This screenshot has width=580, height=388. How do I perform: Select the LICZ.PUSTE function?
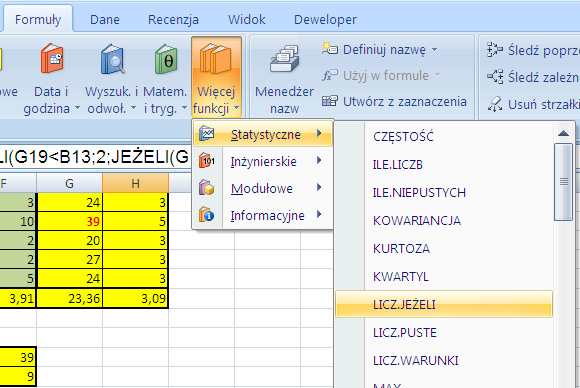click(x=444, y=332)
